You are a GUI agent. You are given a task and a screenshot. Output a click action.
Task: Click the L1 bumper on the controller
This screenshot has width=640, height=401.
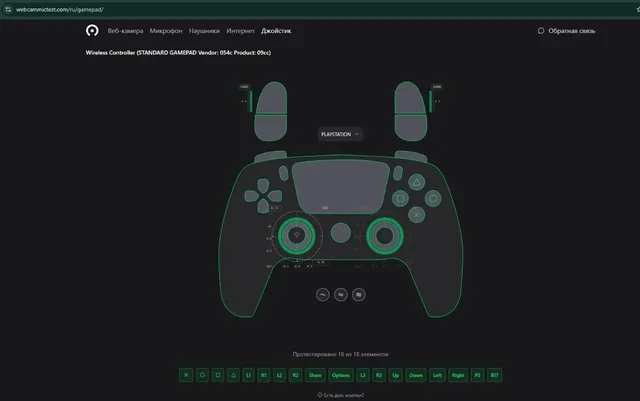271,156
